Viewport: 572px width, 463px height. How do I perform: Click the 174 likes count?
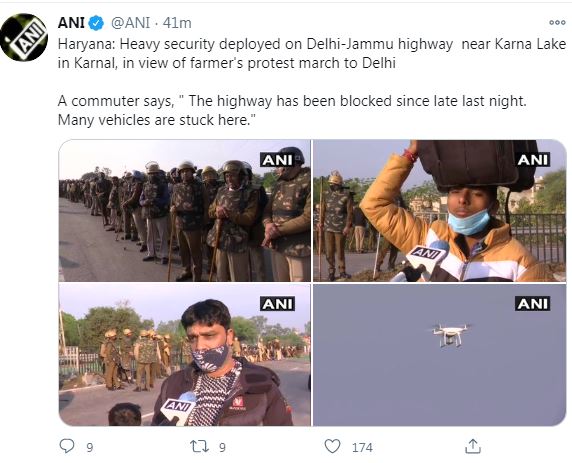click(362, 447)
